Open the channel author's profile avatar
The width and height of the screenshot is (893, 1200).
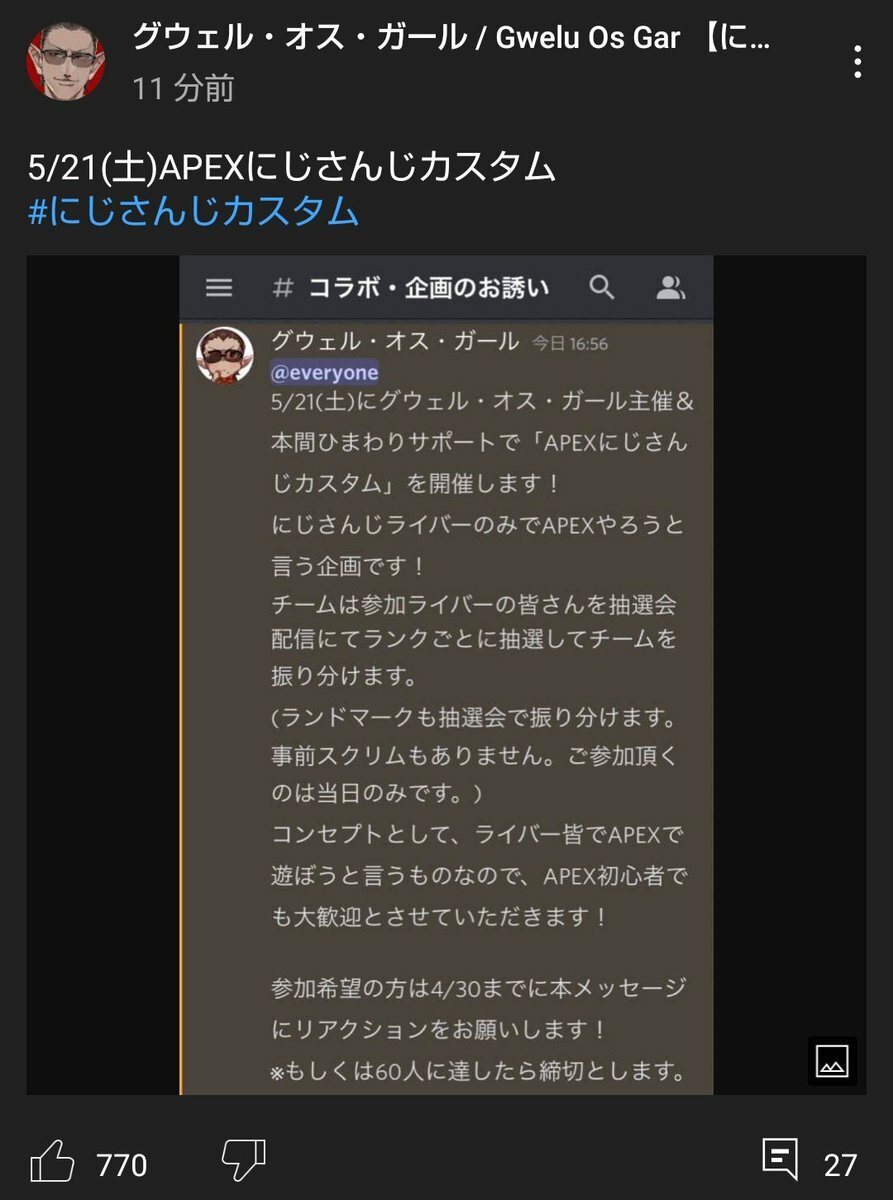point(65,61)
